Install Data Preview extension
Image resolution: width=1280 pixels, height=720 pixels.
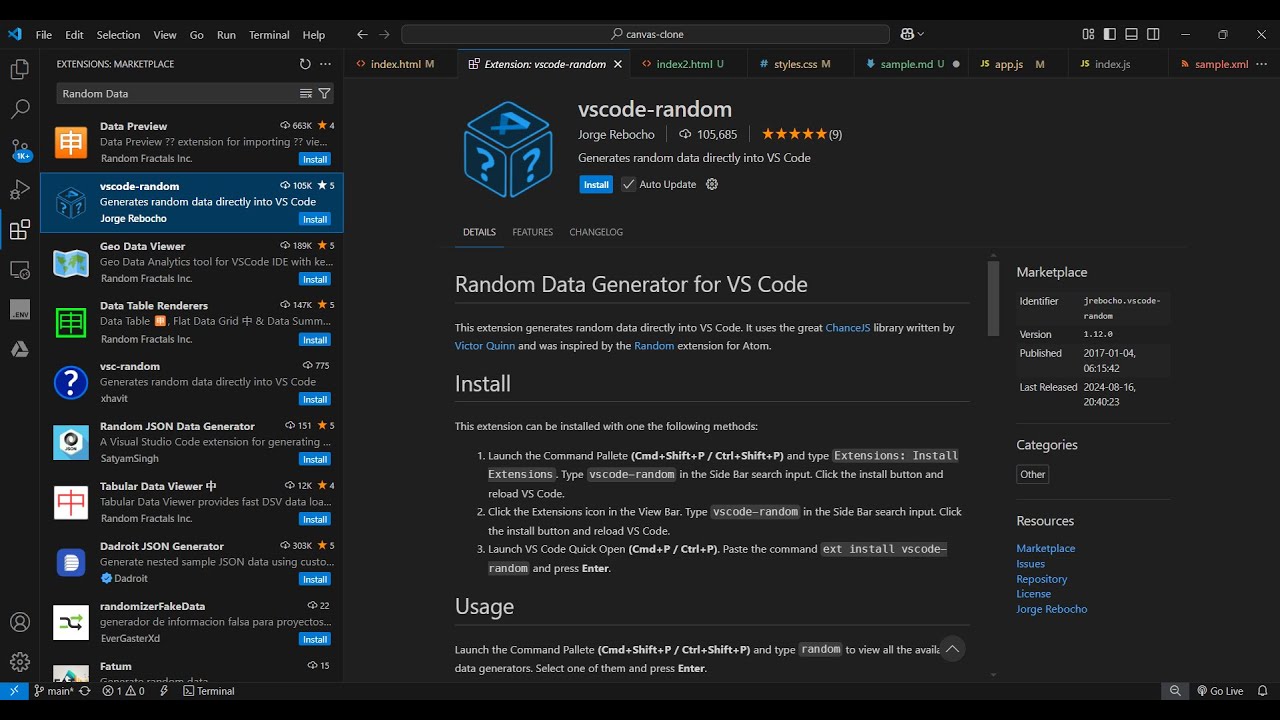click(x=315, y=159)
